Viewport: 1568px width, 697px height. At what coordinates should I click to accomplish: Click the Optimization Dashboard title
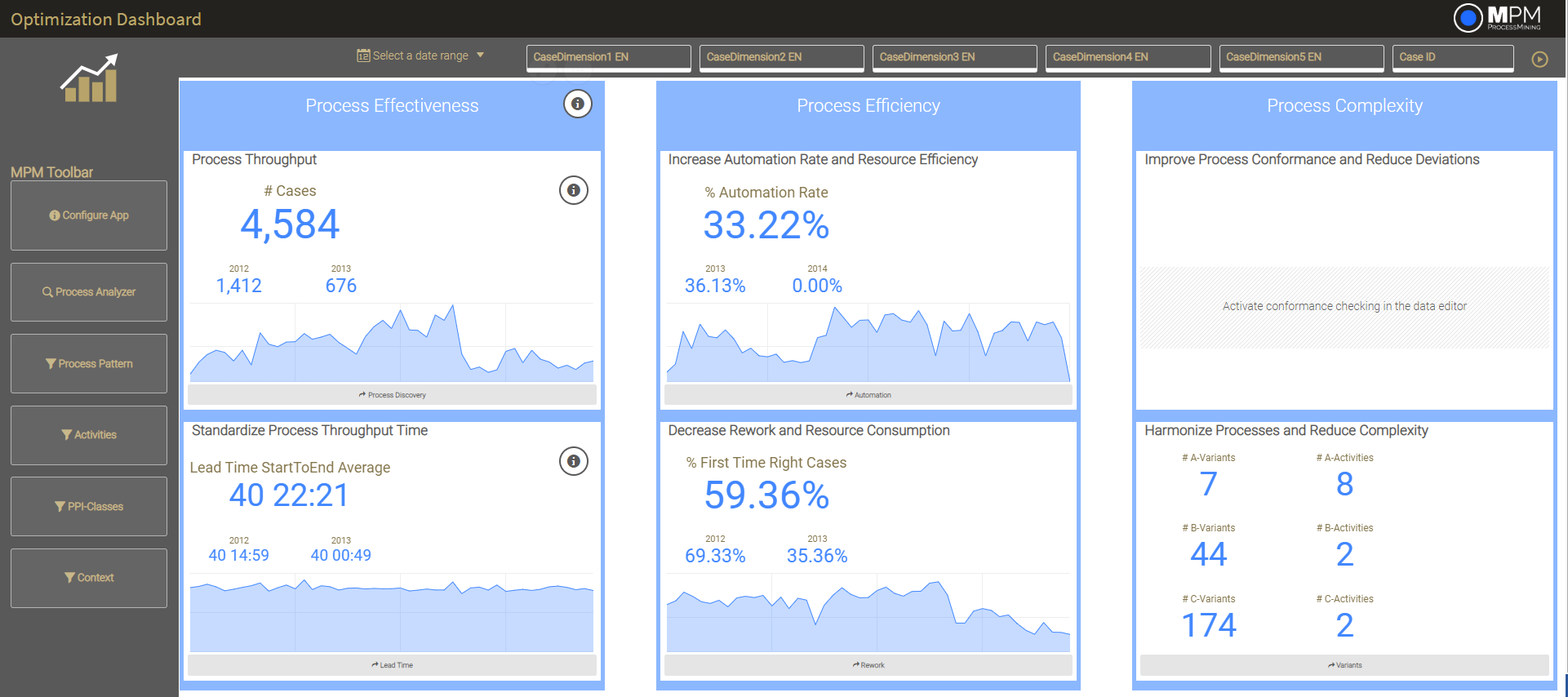coord(106,20)
